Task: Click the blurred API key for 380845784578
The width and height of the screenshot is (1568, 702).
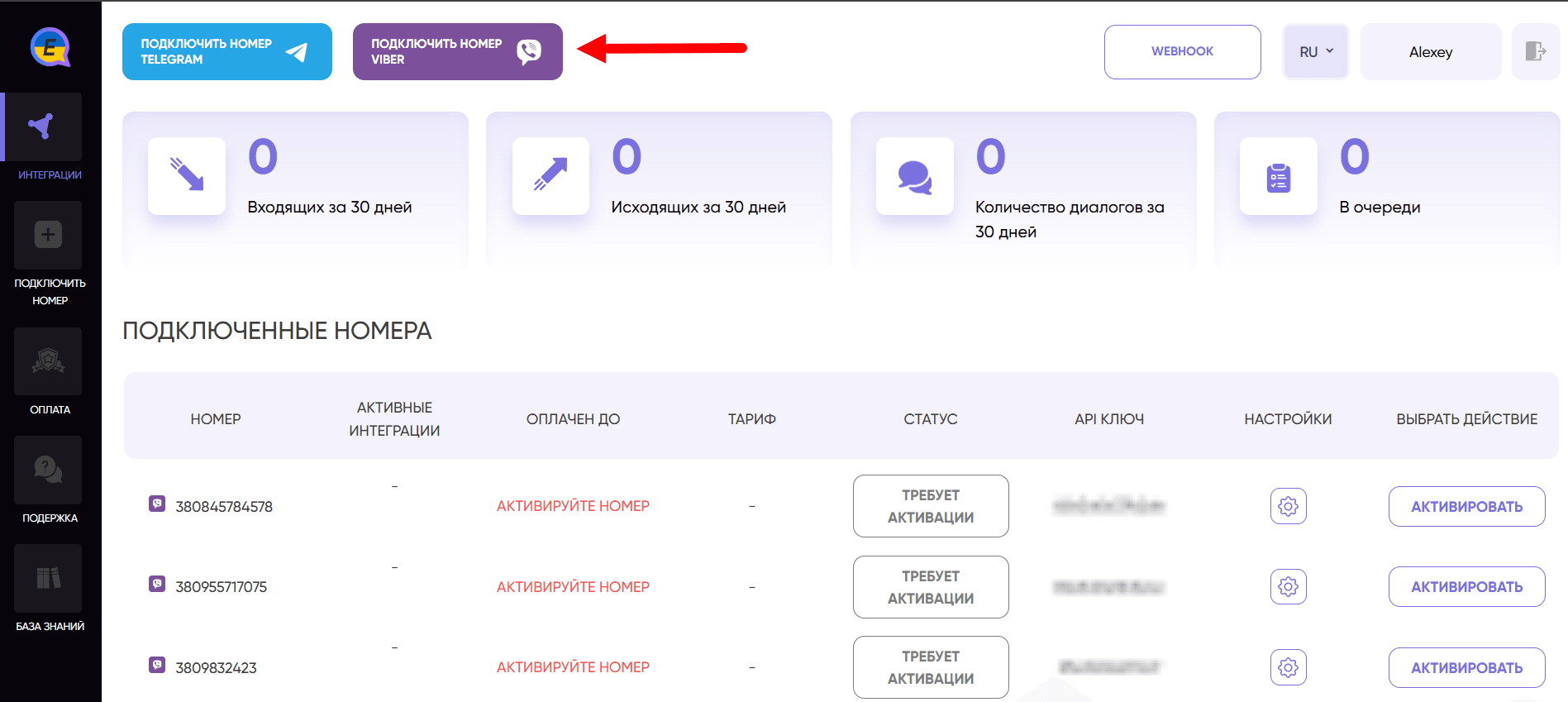Action: pos(1109,505)
